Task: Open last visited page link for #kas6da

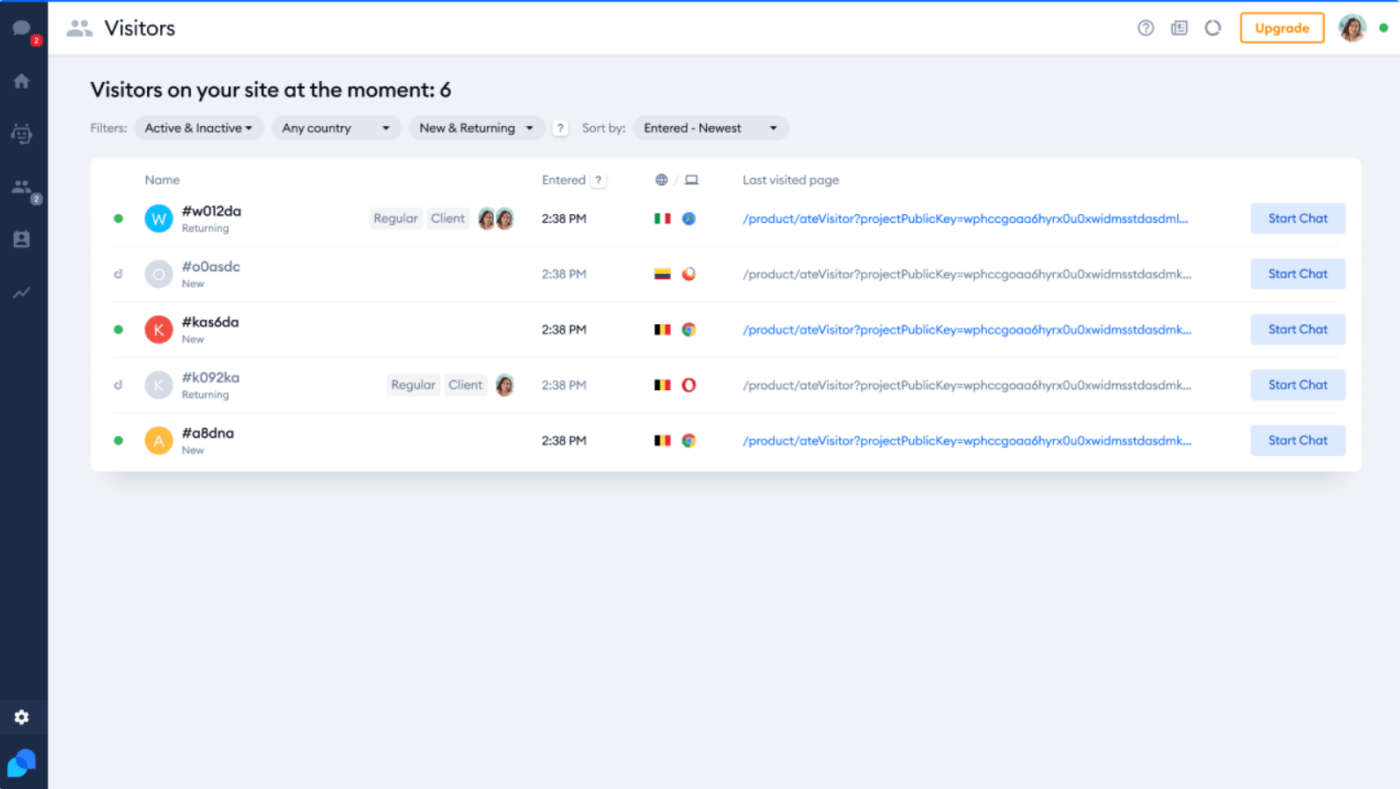Action: pyautogui.click(x=967, y=329)
